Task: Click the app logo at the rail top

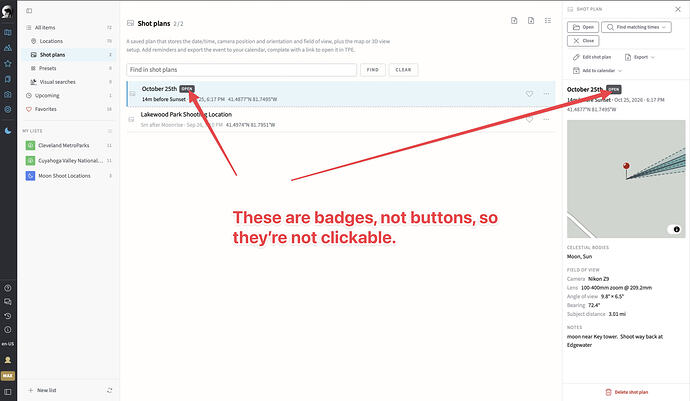Action: pyautogui.click(x=7, y=11)
